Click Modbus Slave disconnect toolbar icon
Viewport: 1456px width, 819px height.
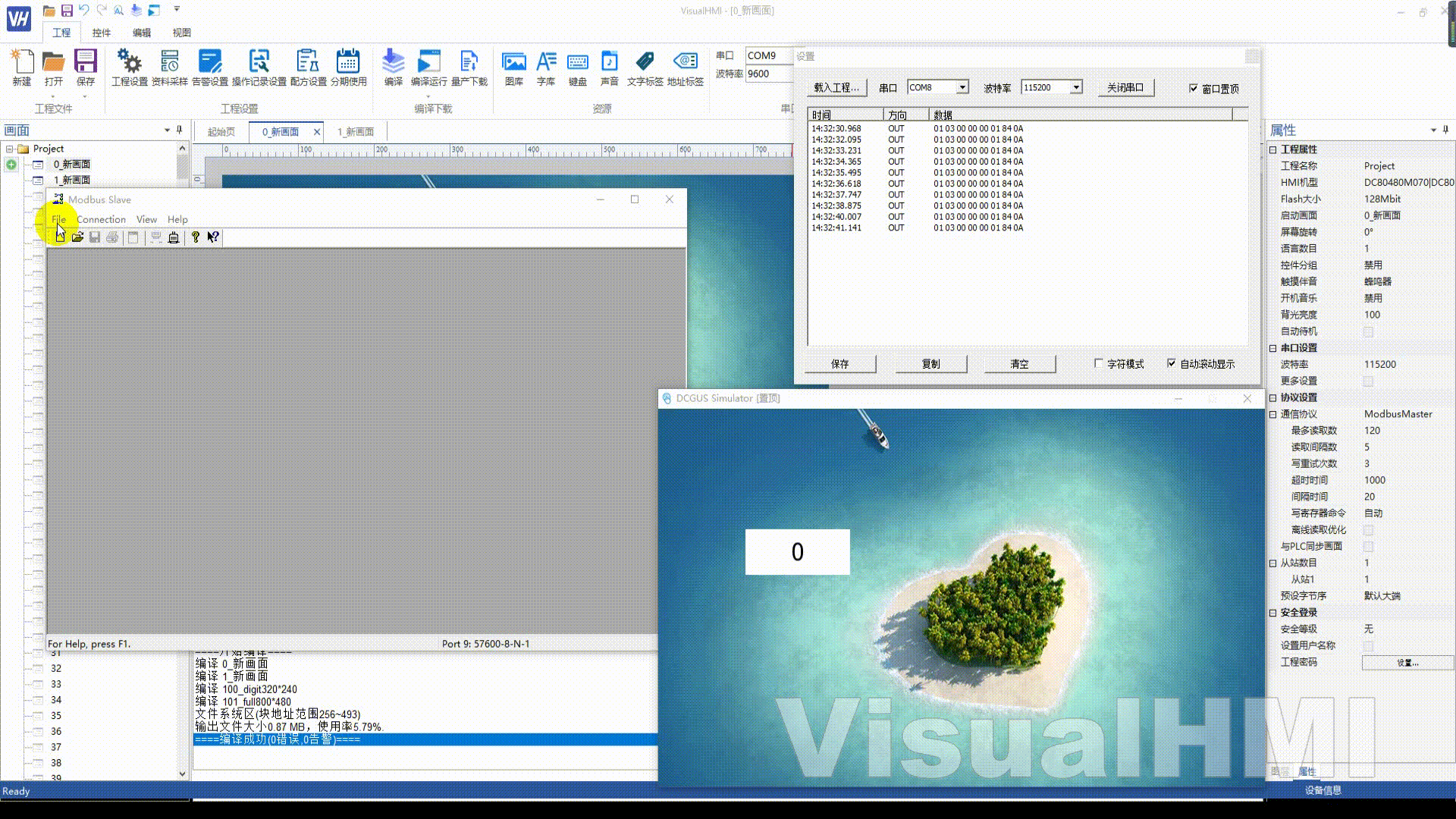[174, 237]
